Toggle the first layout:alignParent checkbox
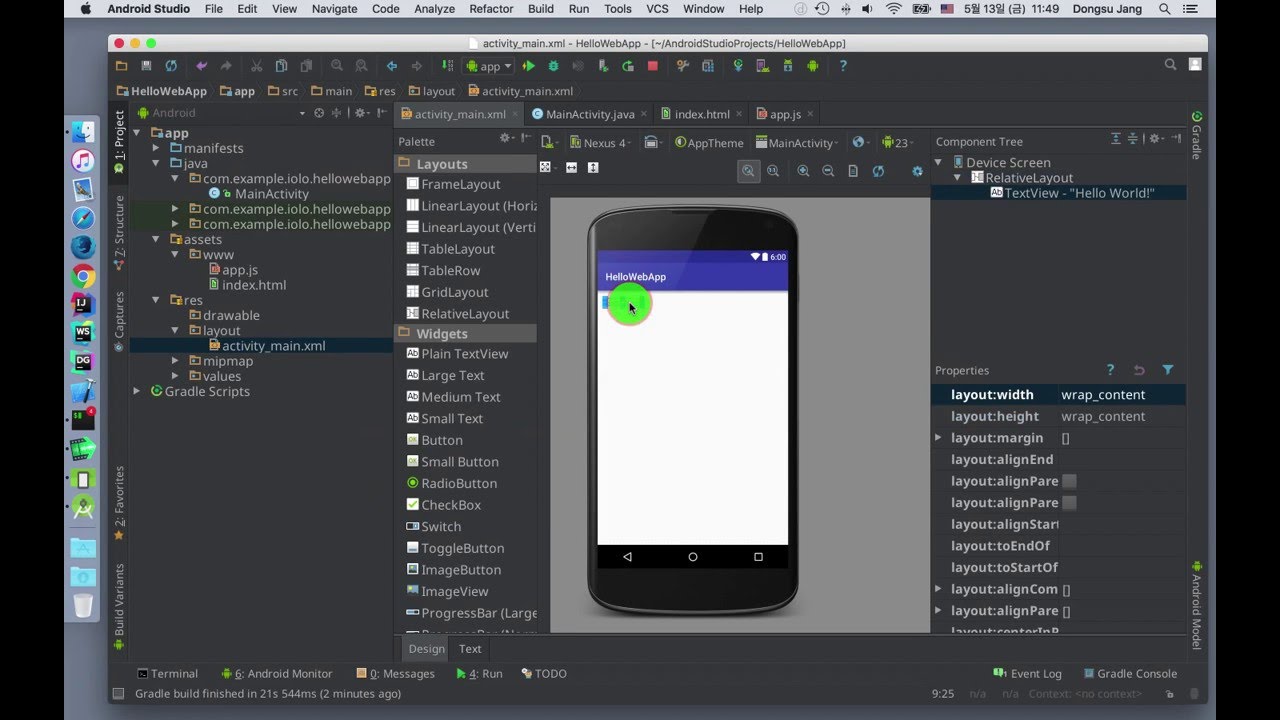The image size is (1280, 720). pyautogui.click(x=1069, y=481)
